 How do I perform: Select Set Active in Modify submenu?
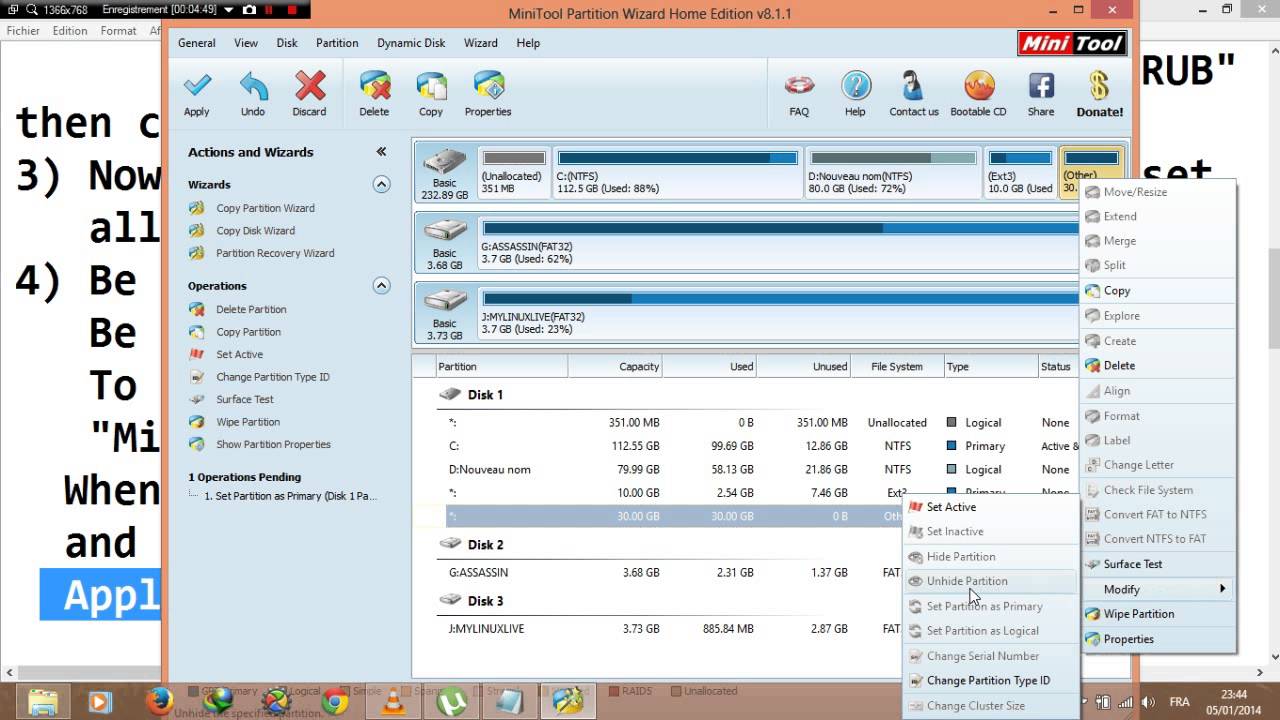tap(990, 507)
